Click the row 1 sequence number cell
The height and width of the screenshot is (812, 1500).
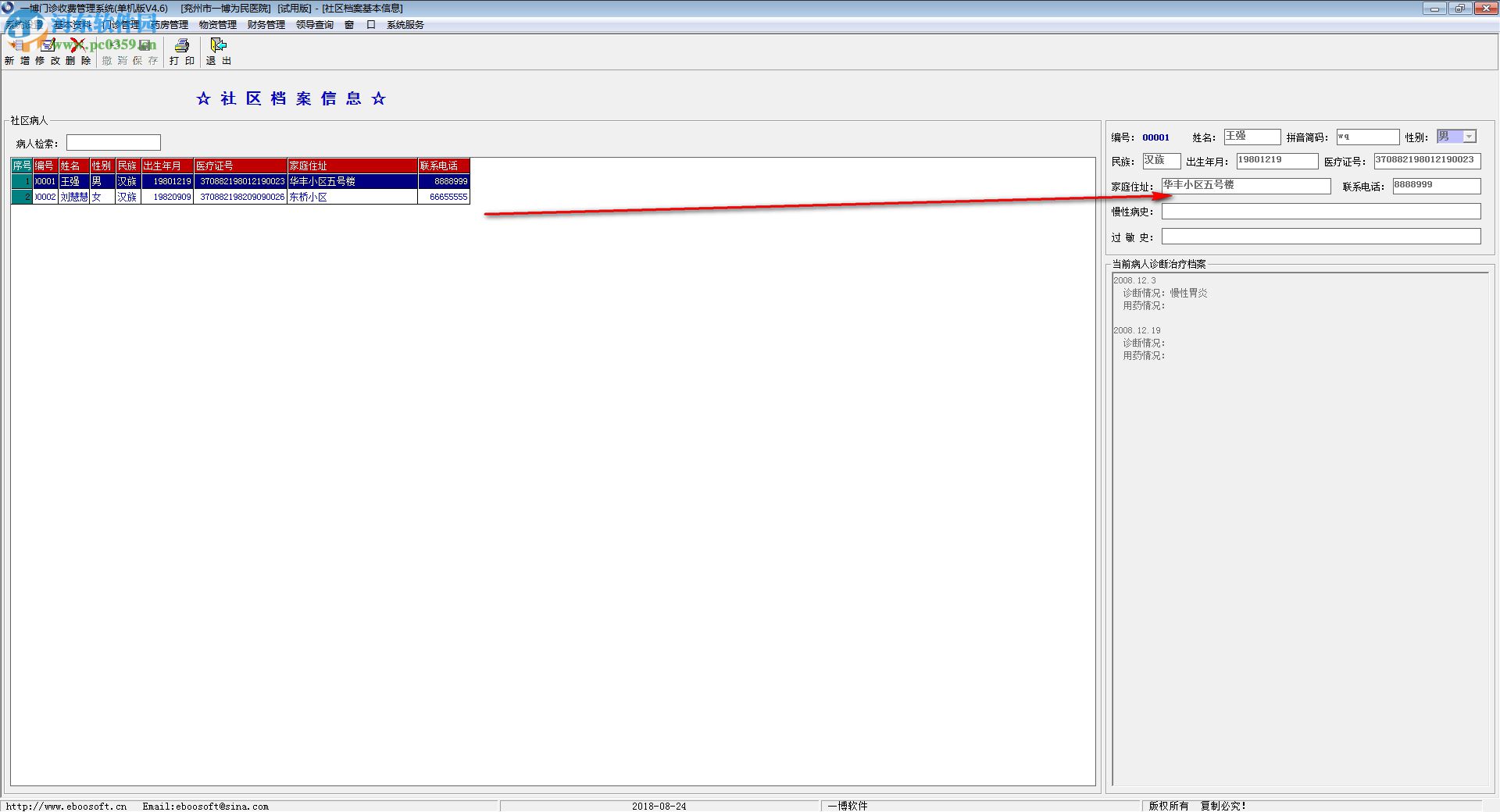(x=22, y=181)
